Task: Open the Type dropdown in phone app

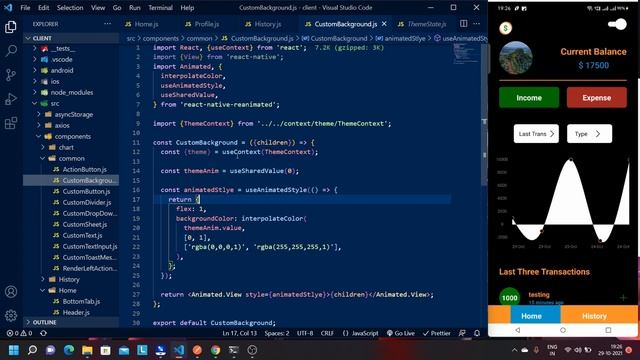Action: (589, 134)
